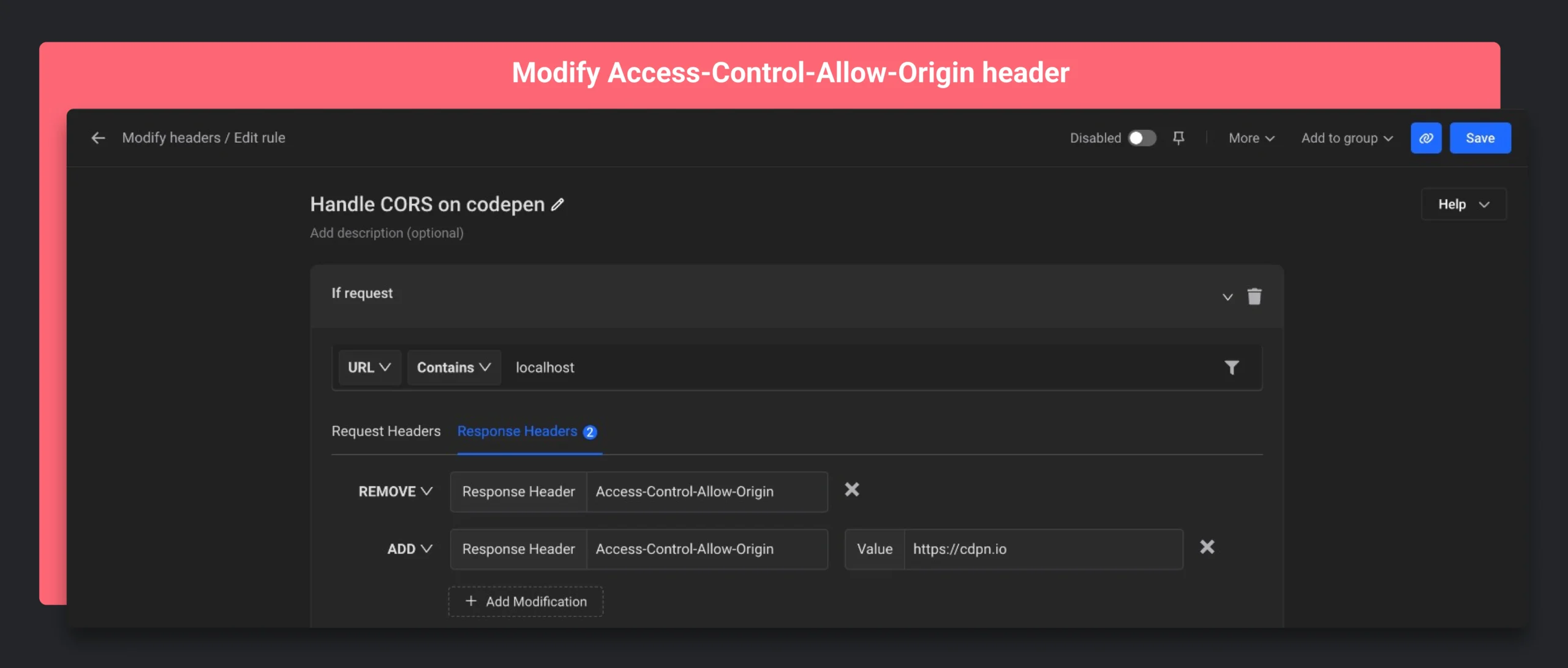Expand the Help dropdown
This screenshot has height=668, width=1568.
(x=1464, y=204)
